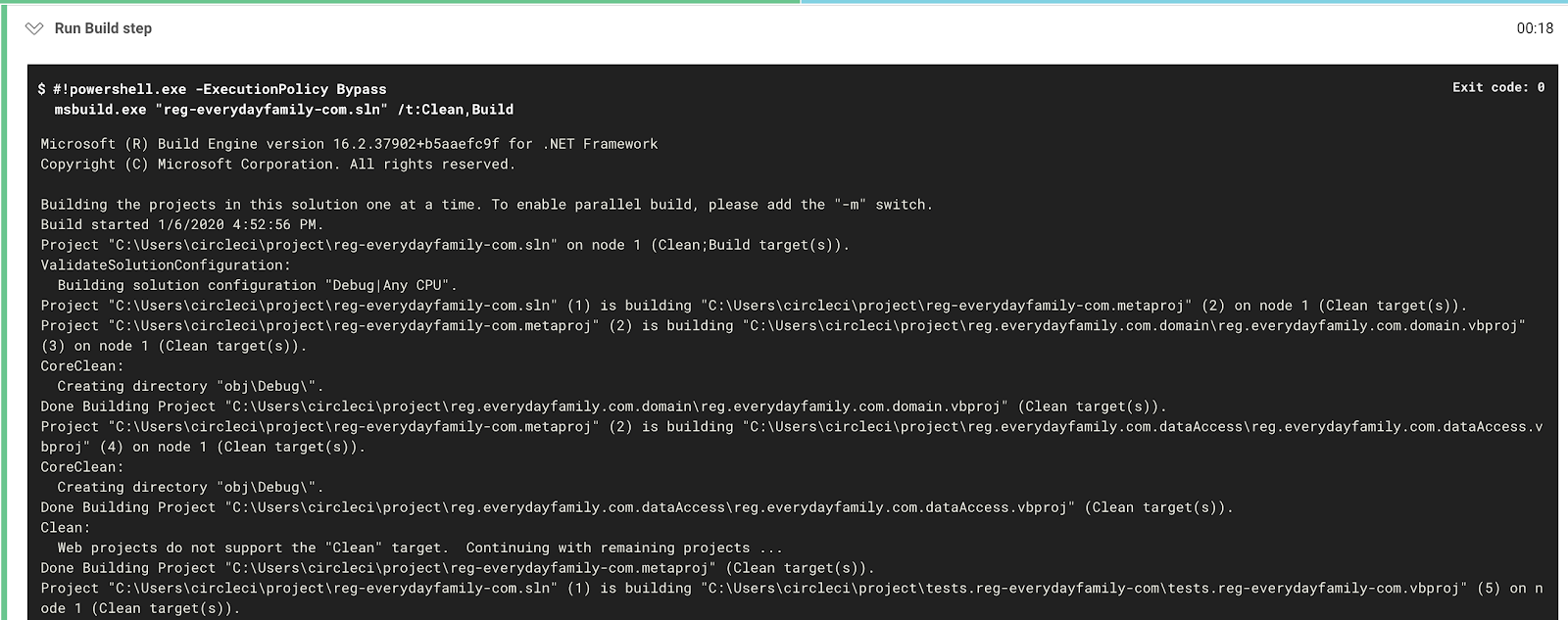Viewport: 1568px width, 620px height.
Task: Click the 00:18 step duration
Action: [1535, 28]
